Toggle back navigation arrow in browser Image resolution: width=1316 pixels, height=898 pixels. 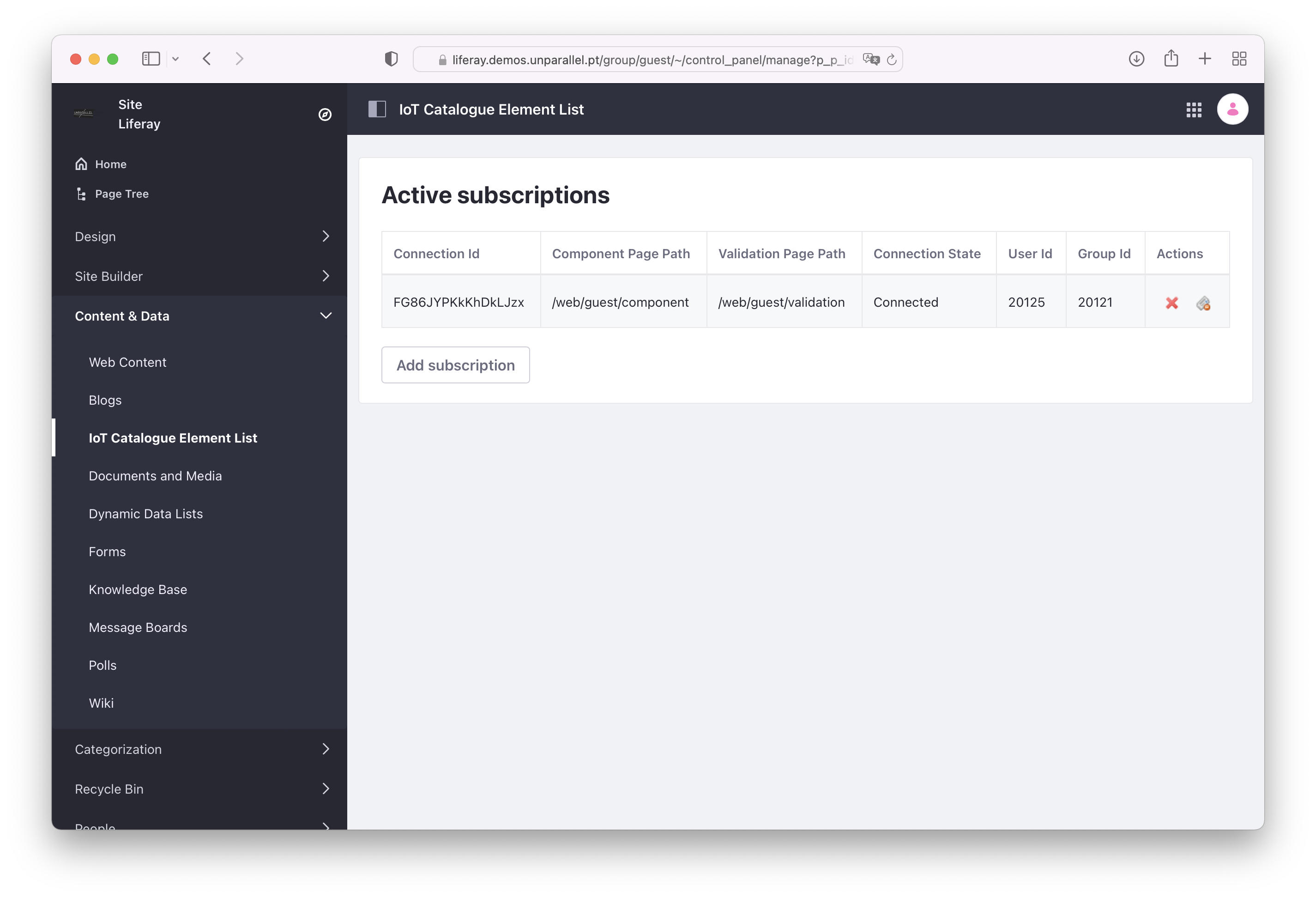pos(206,59)
